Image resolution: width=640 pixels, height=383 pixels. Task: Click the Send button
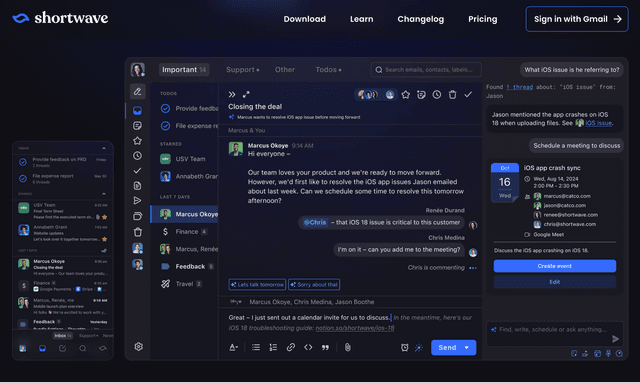tap(447, 347)
